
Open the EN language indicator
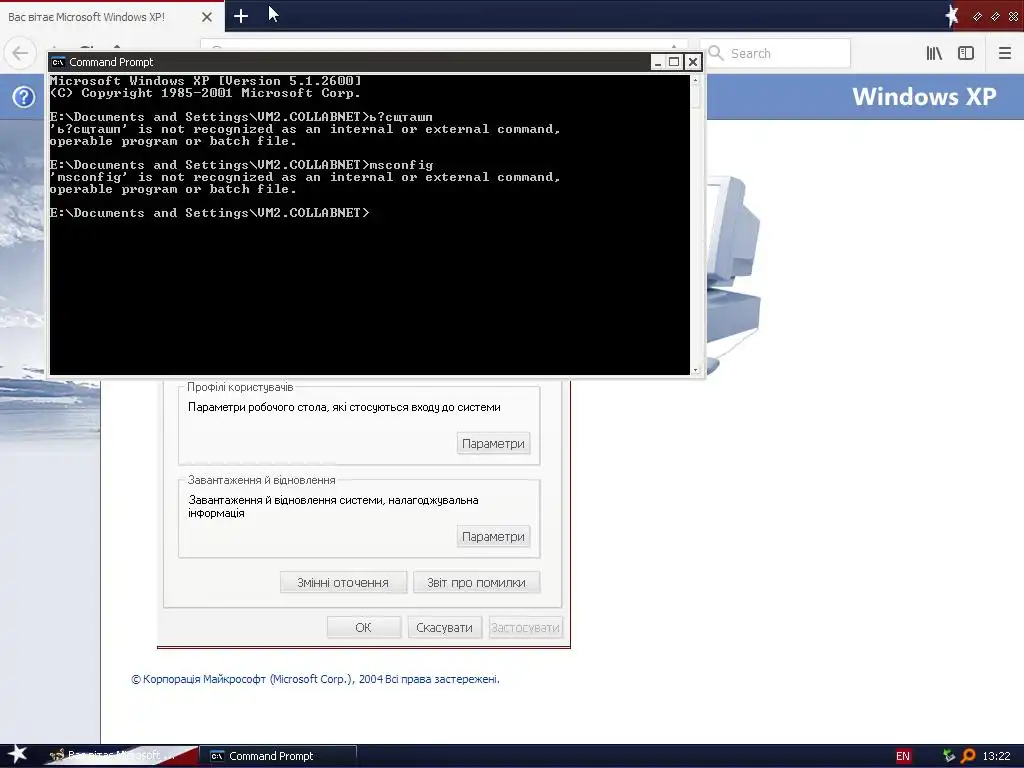[x=903, y=756]
